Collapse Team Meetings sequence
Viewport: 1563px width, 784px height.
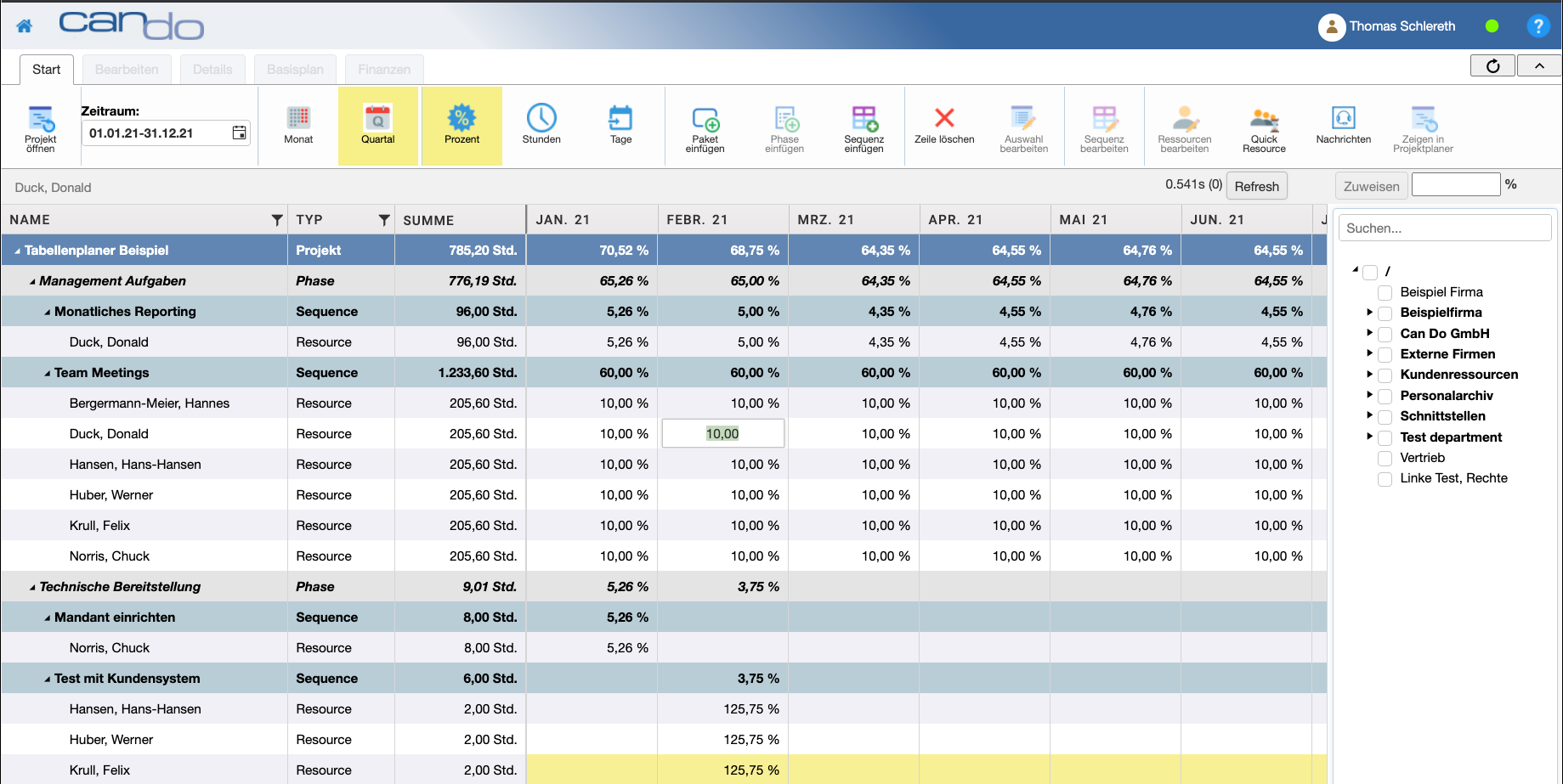pos(48,374)
